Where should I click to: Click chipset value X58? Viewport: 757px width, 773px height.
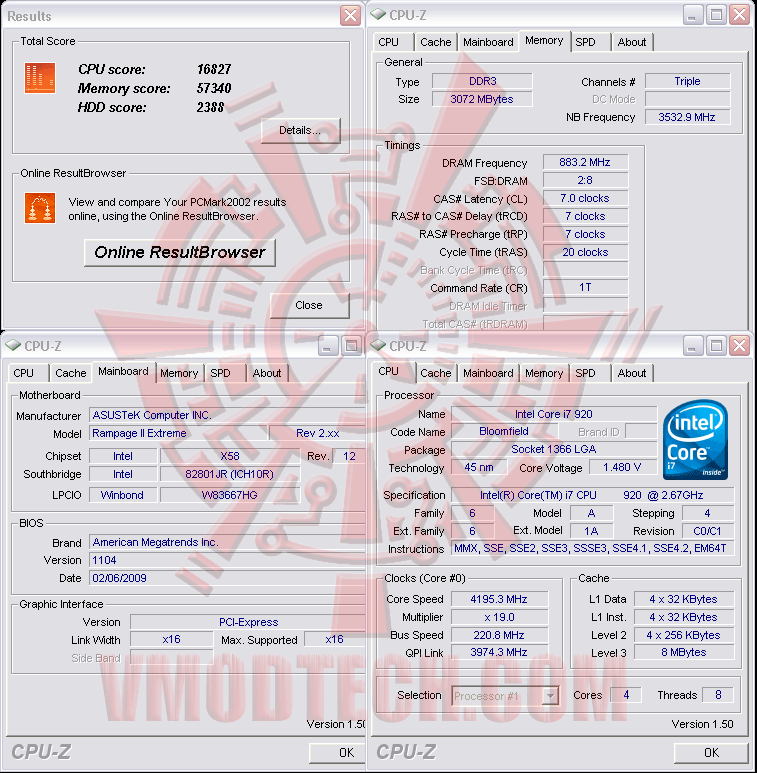pos(230,456)
